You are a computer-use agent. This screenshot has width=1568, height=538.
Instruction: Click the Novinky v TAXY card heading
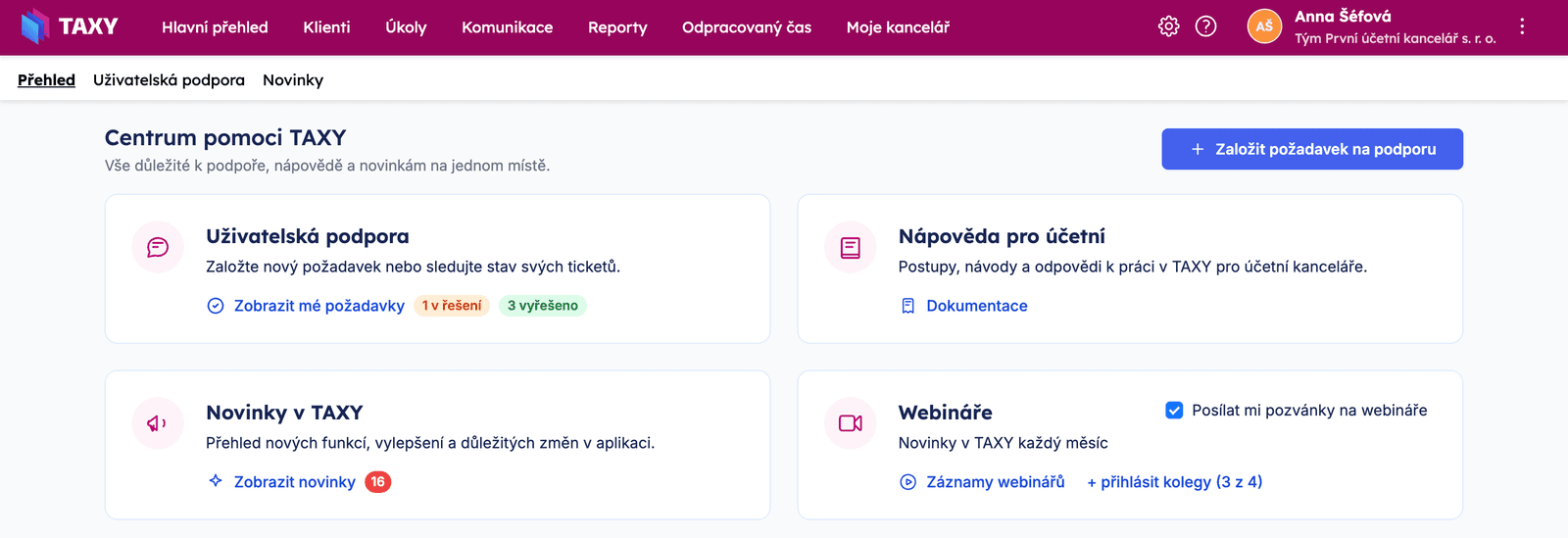click(x=284, y=413)
